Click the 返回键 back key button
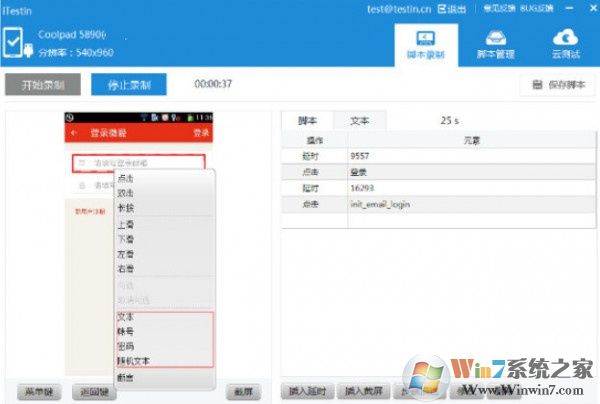 [95, 392]
